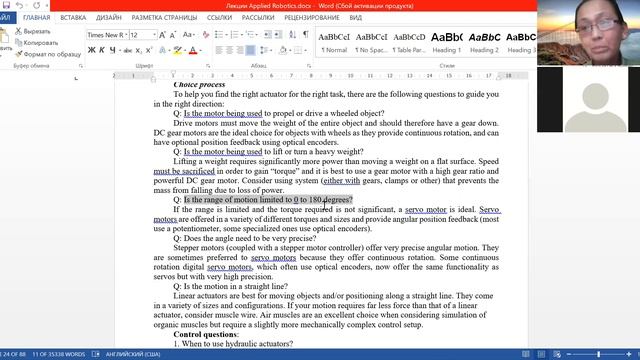Apply text effects glowing A icon
This screenshot has height=360, width=640.
[x=162, y=50]
